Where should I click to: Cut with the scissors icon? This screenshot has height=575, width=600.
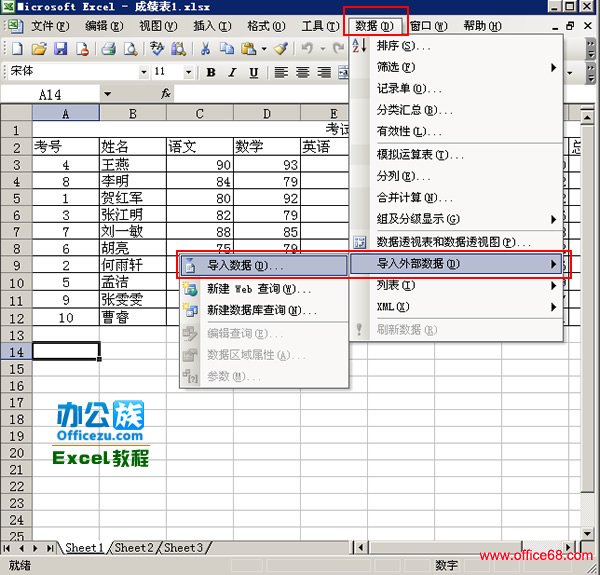tap(205, 49)
